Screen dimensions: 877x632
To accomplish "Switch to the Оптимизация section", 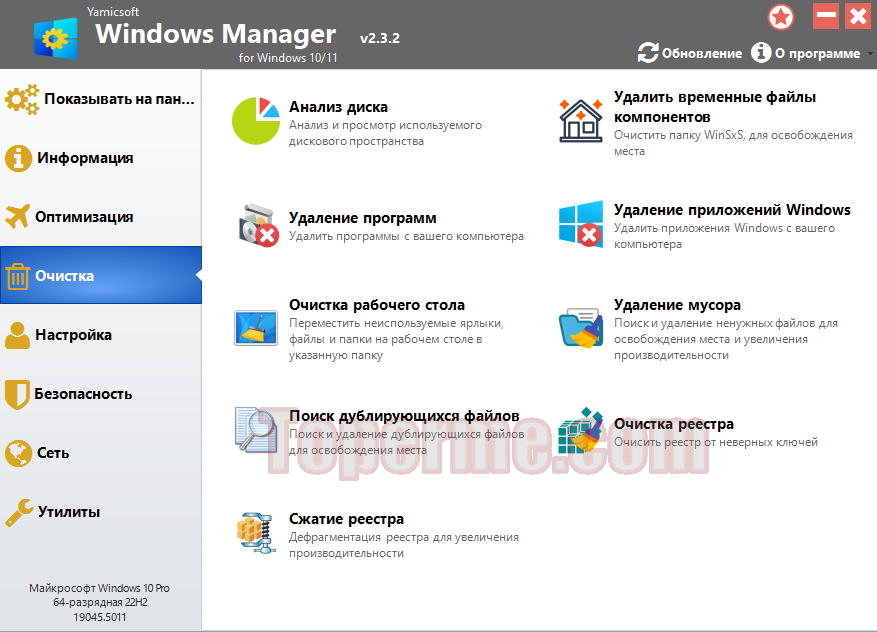I will [x=101, y=217].
